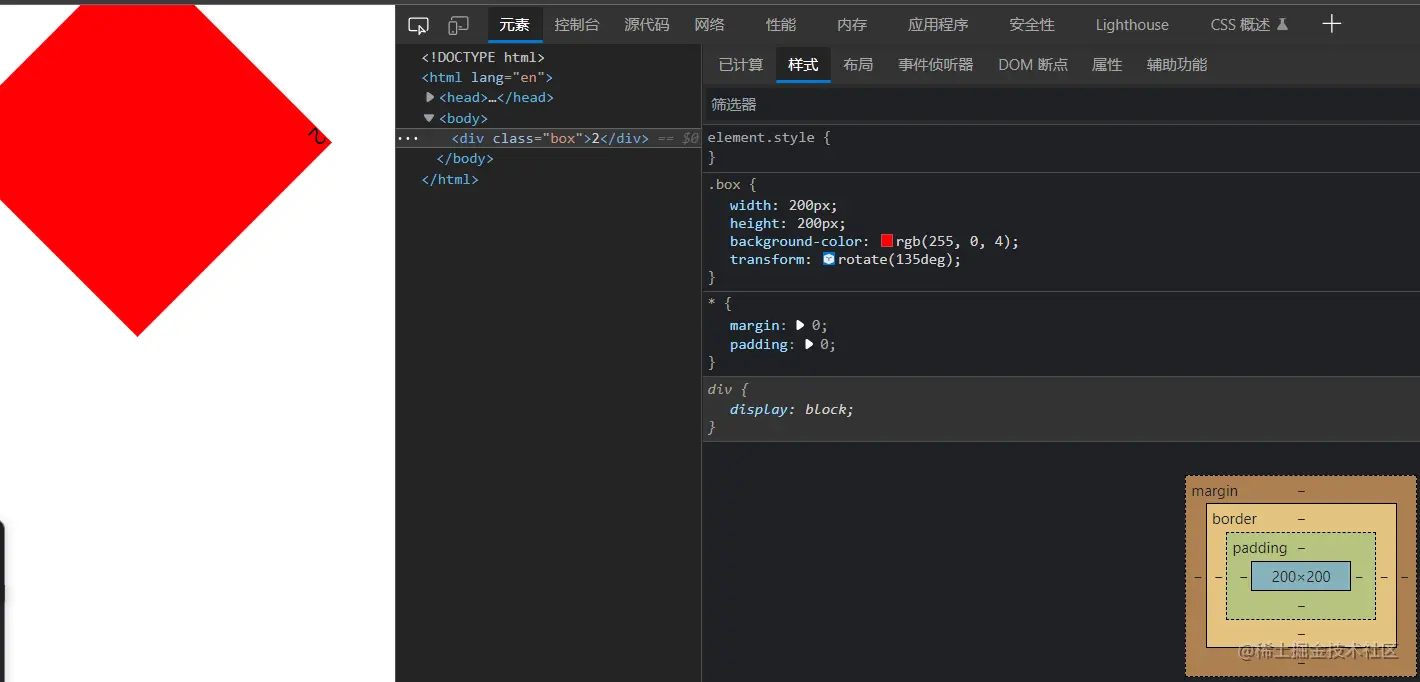
Task: Open the DOM 断点 pane tab
Action: (1033, 65)
